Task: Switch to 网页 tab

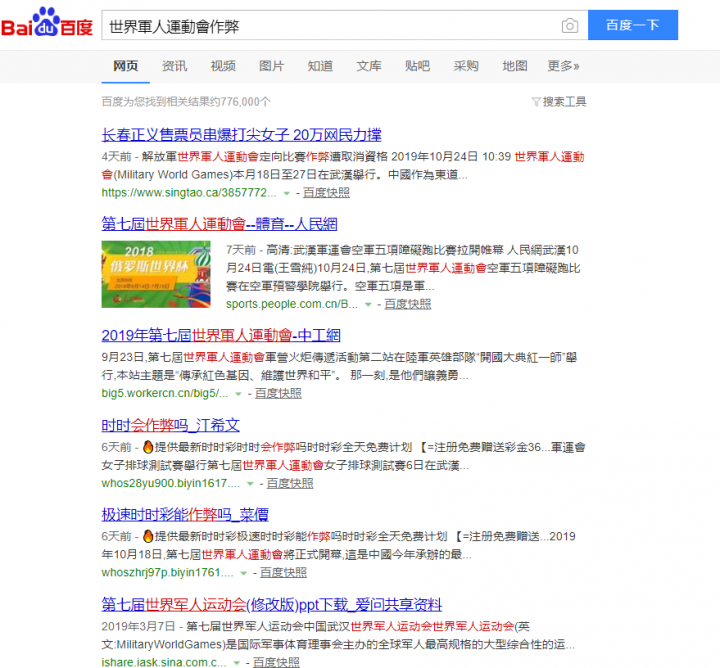Action: pyautogui.click(x=125, y=66)
